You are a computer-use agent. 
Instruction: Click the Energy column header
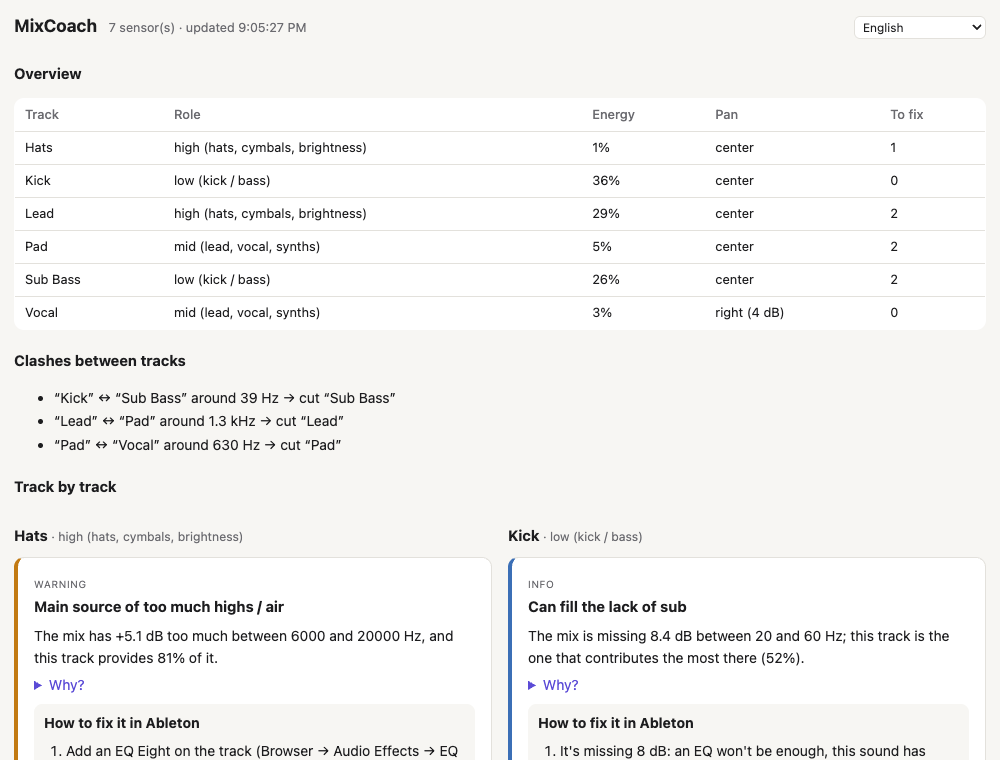coord(613,115)
